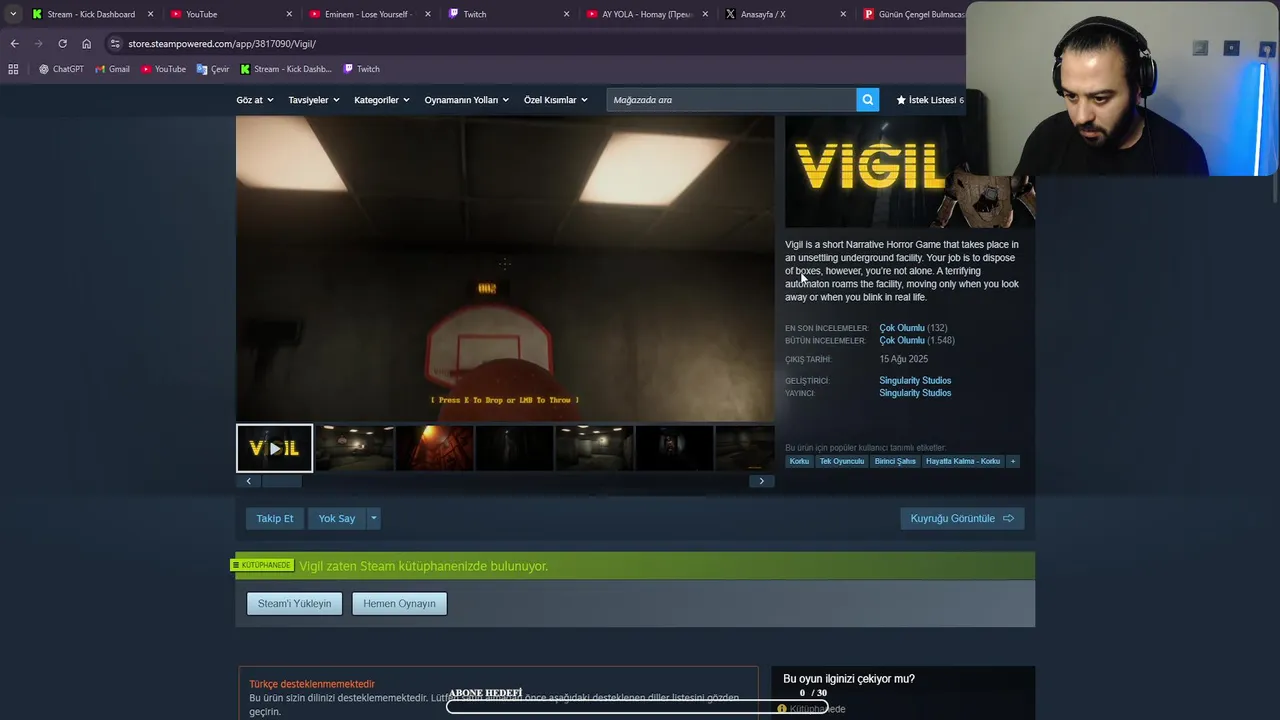Screen dimensions: 1280x720
Task: Go to the browser home page icon
Action: click(86, 43)
